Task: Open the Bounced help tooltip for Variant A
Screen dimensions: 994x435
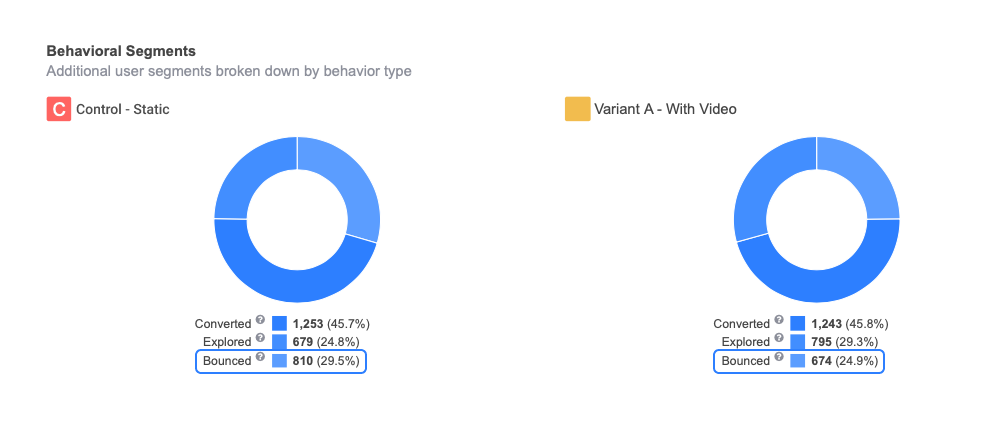Action: click(779, 357)
